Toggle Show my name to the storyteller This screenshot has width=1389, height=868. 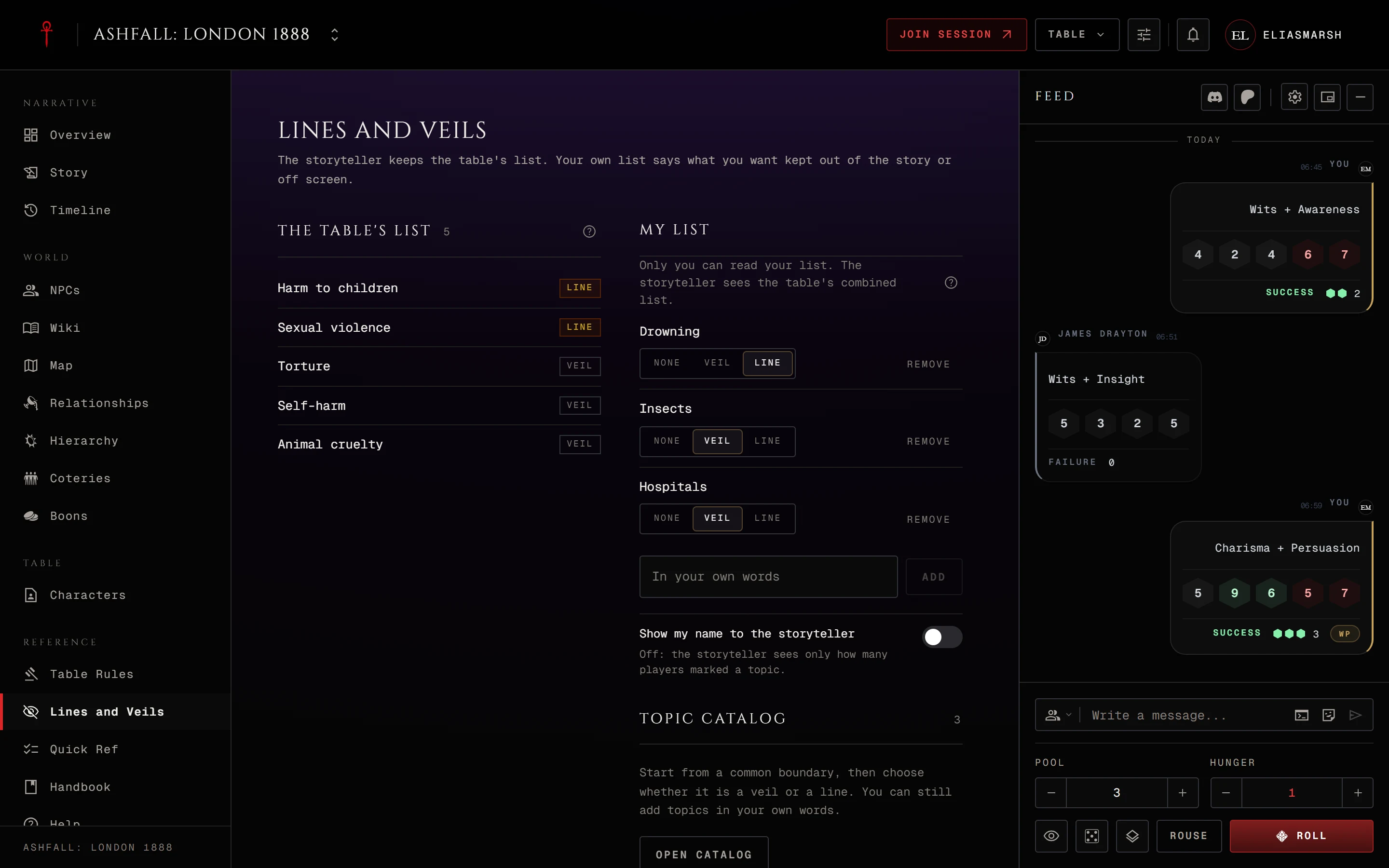942,637
